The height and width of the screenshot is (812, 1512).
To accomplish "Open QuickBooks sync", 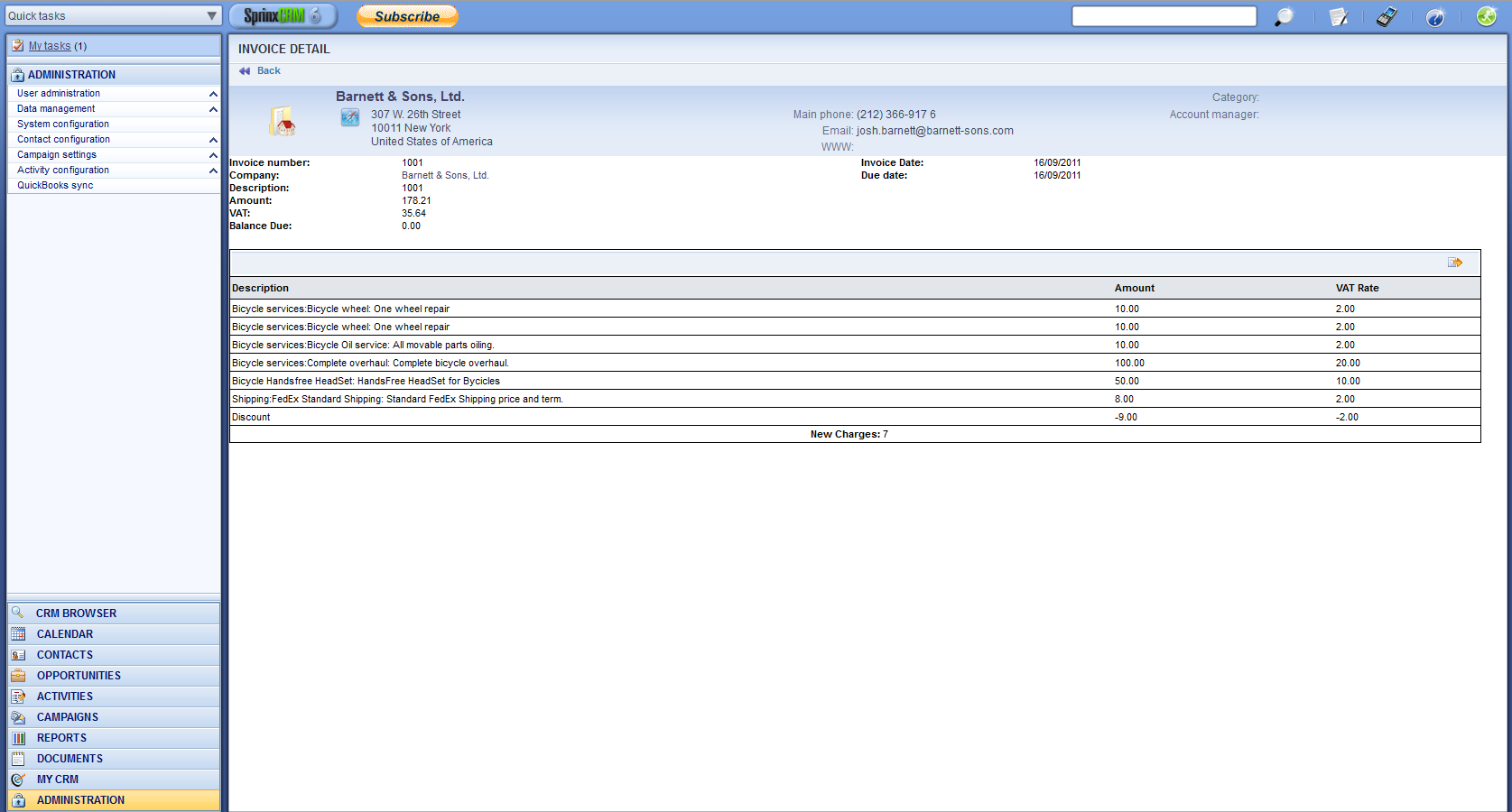I will (55, 186).
